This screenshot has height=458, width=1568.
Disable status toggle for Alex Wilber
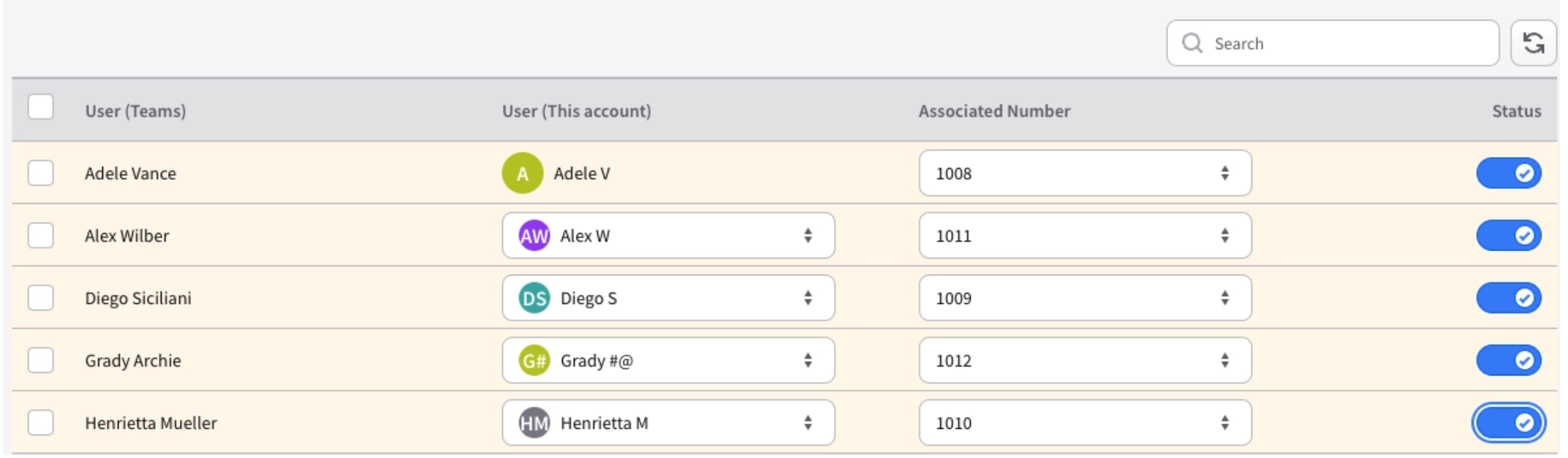[1509, 235]
